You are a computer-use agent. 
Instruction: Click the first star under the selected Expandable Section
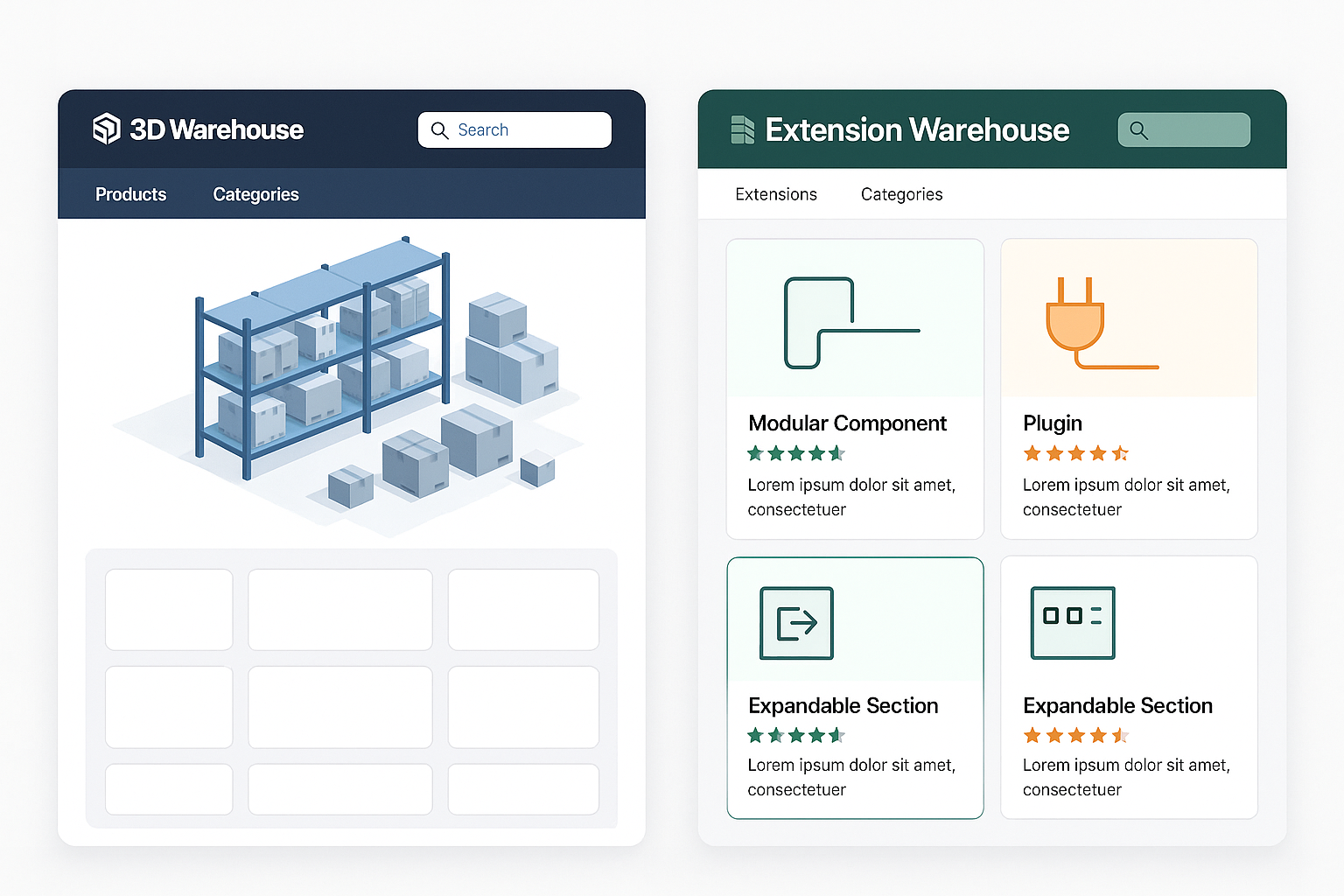pos(753,735)
